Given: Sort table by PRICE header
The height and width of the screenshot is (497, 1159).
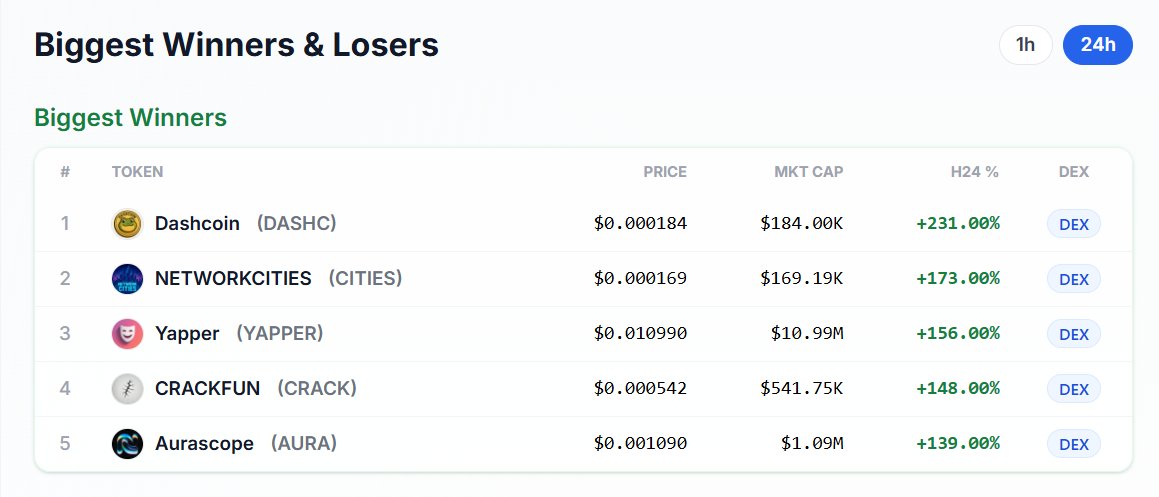Looking at the screenshot, I should tap(665, 172).
